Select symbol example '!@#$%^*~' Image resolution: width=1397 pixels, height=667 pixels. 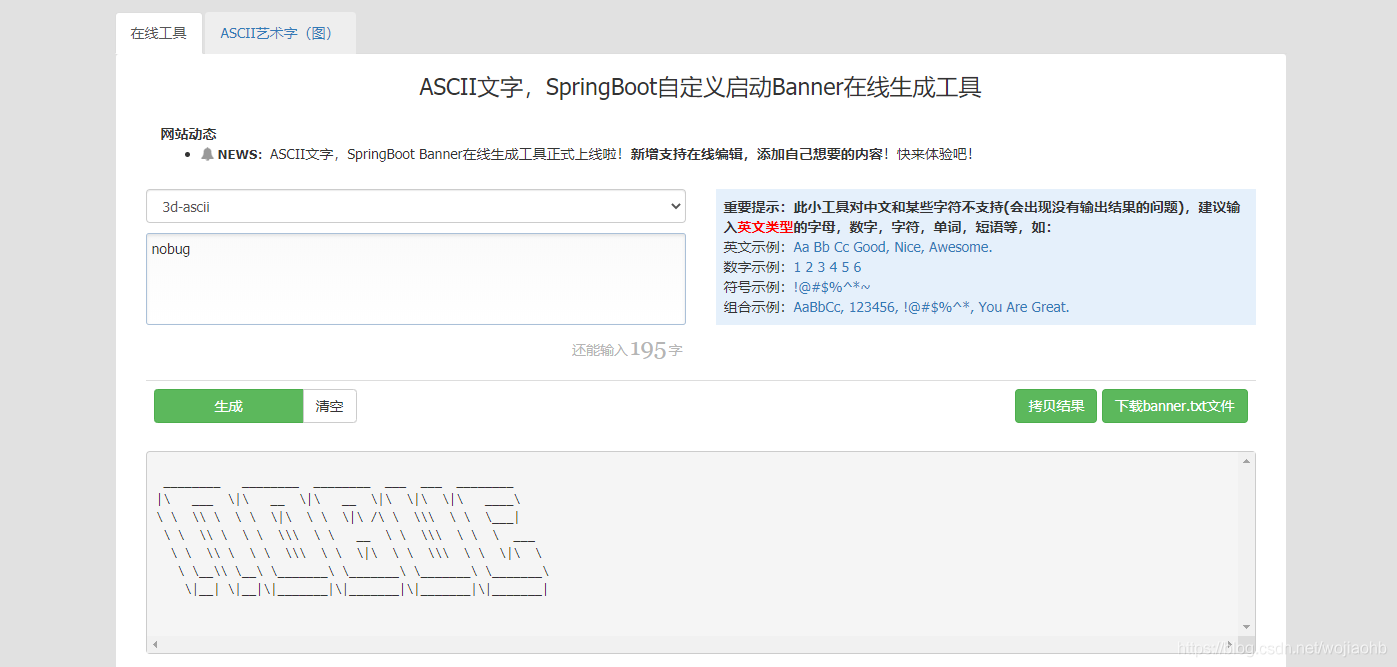pos(832,287)
